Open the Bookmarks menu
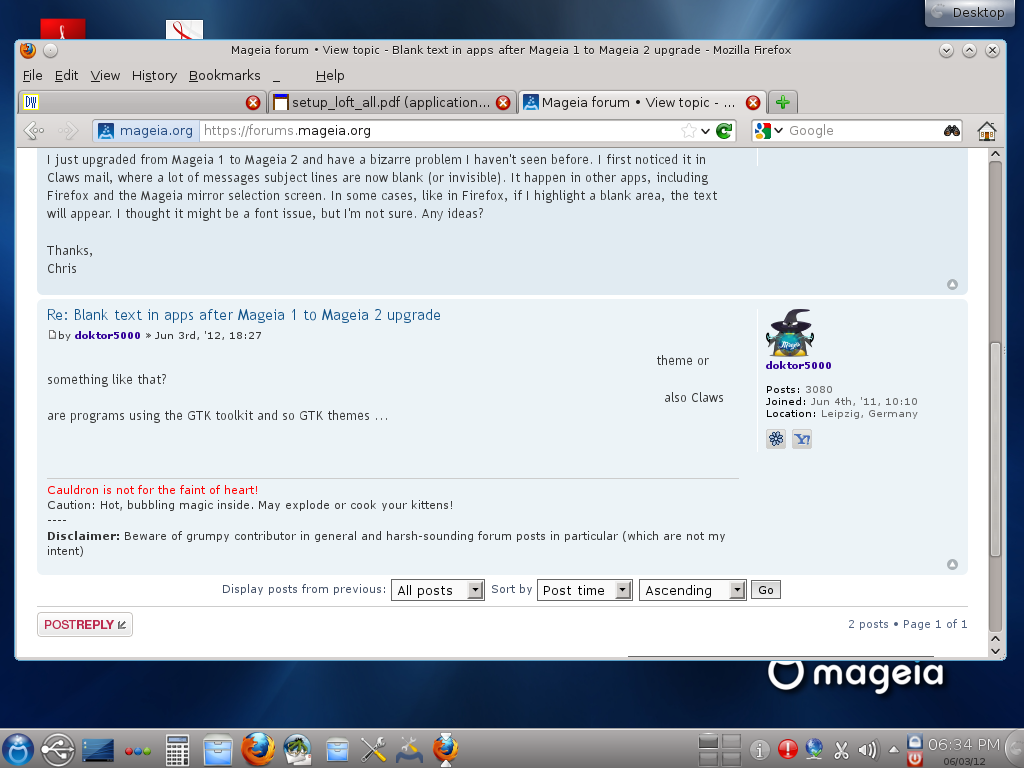The width and height of the screenshot is (1024, 768). tap(225, 76)
